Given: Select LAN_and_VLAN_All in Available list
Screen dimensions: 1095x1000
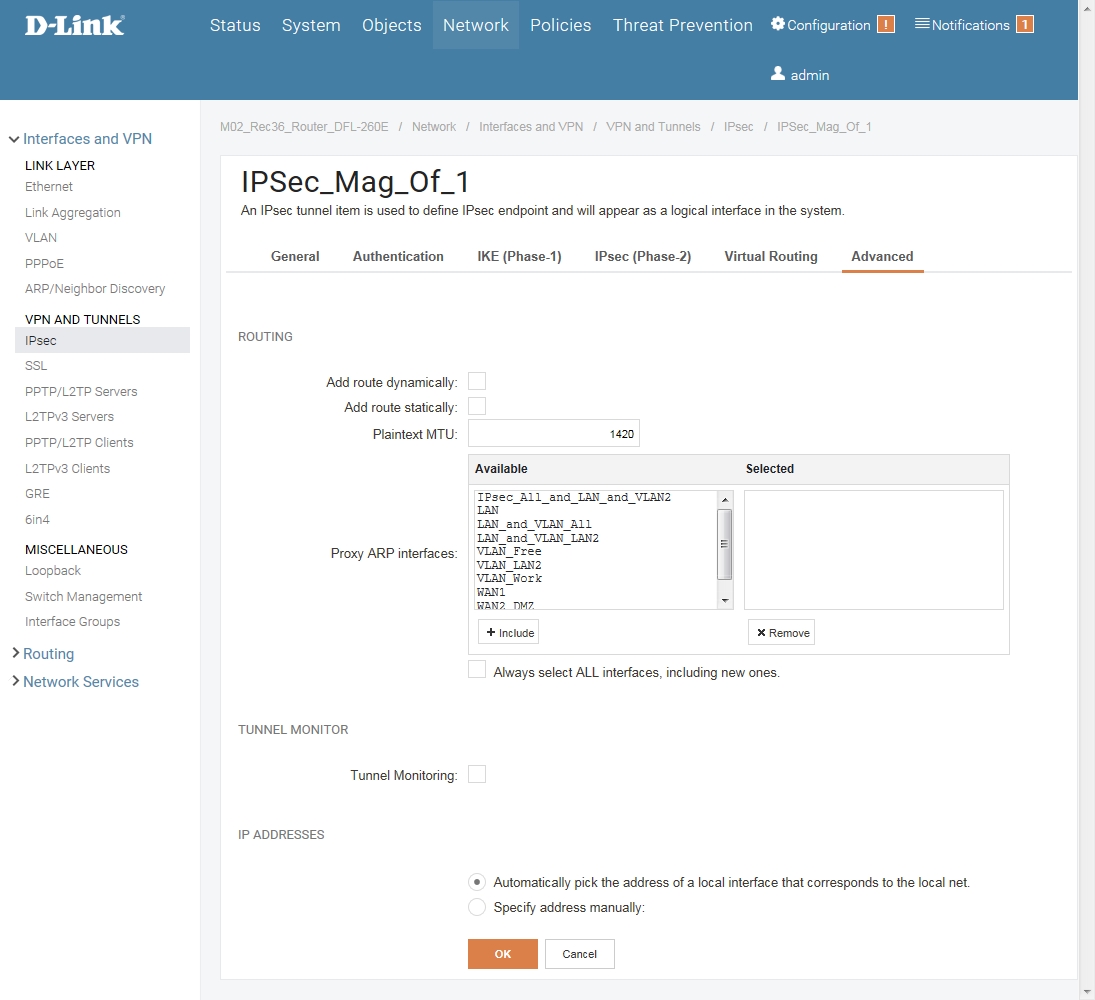Looking at the screenshot, I should coord(534,524).
